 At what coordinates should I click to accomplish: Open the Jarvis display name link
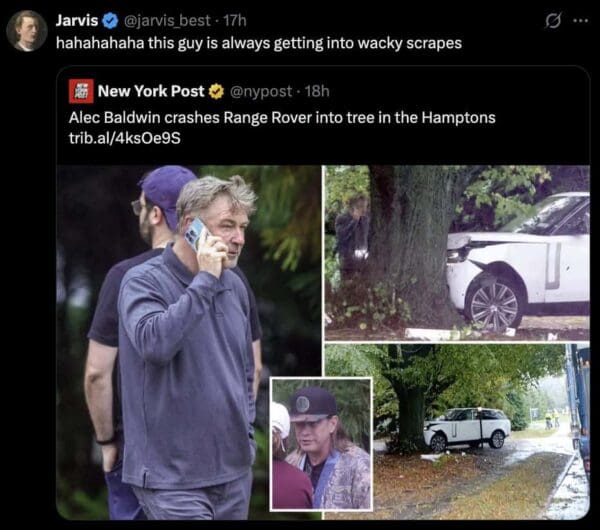pos(77,21)
